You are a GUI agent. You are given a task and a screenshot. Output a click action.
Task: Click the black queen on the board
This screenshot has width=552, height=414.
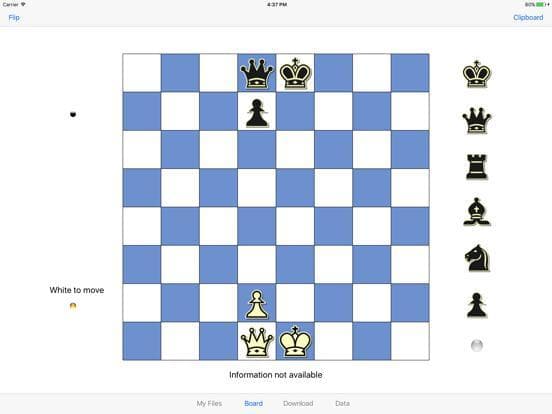[x=257, y=73]
